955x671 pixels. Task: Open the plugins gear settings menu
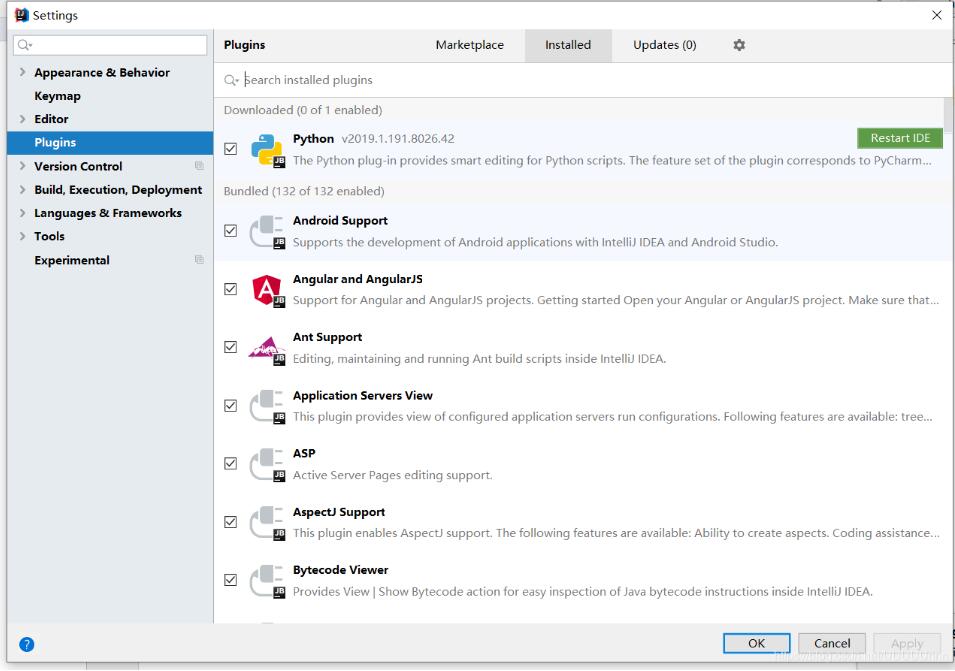point(739,45)
